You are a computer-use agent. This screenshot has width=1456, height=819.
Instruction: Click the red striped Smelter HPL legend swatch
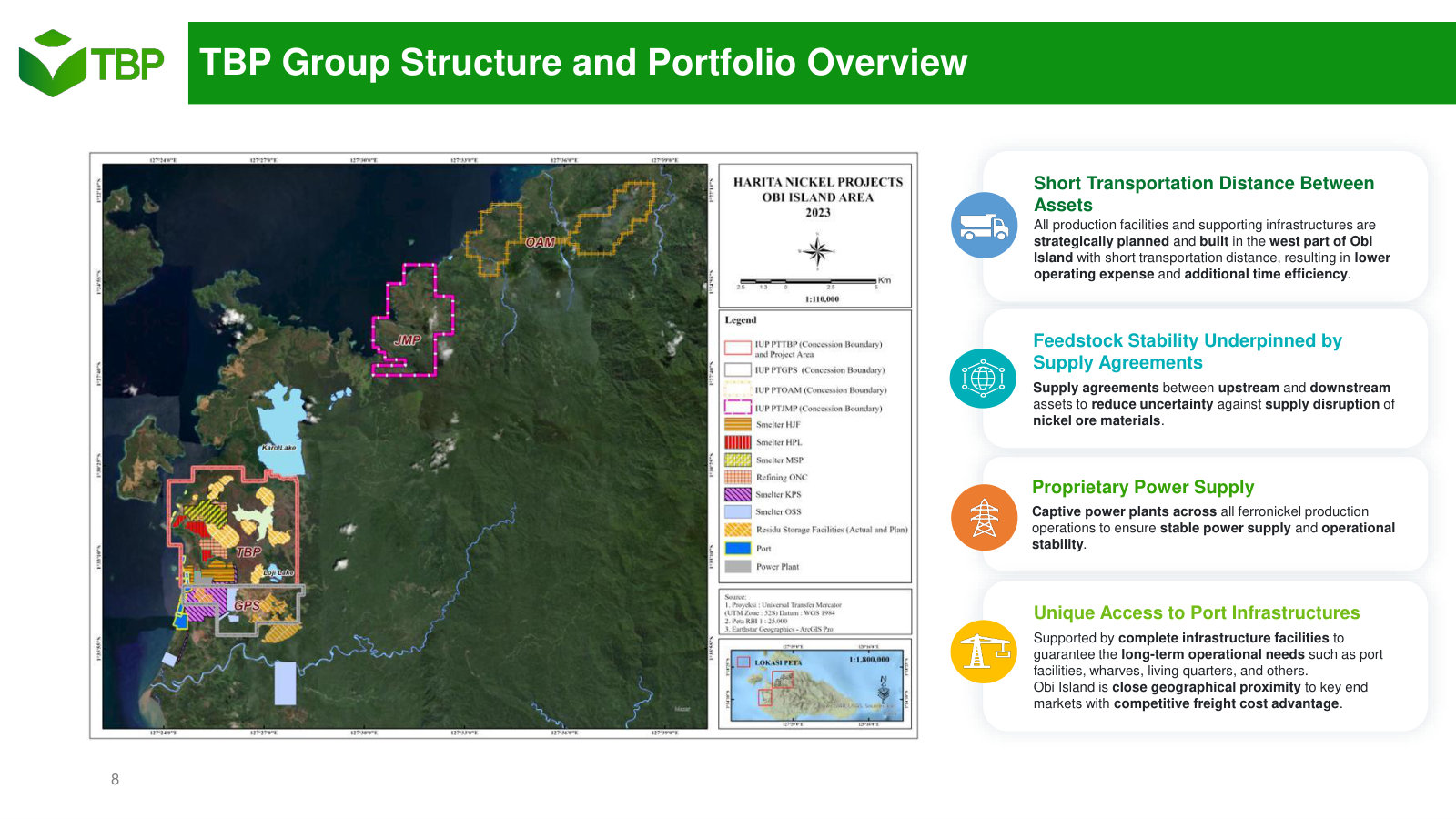pos(737,442)
